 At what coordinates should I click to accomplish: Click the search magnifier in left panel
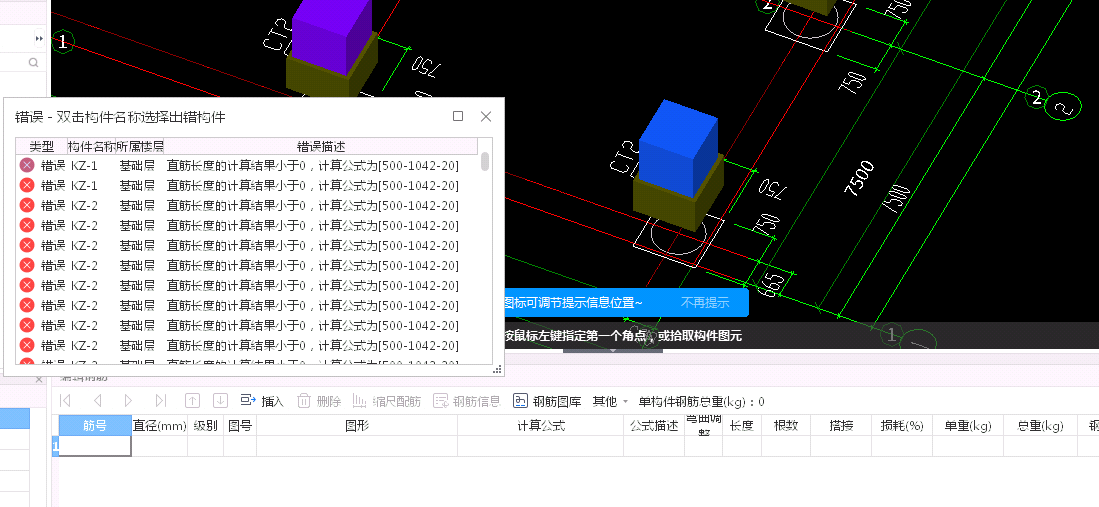[x=33, y=63]
